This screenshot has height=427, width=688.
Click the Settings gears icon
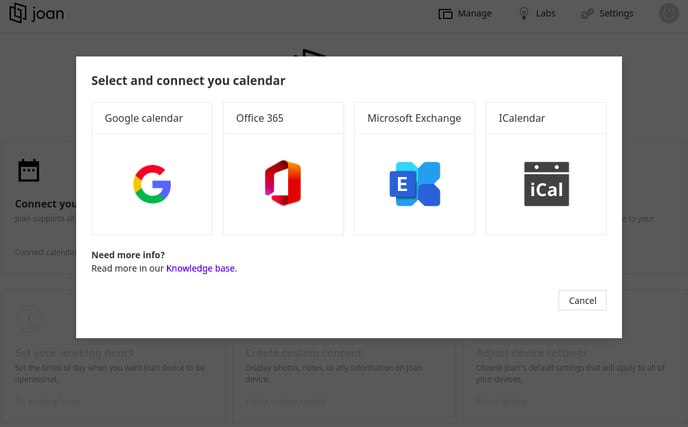587,14
